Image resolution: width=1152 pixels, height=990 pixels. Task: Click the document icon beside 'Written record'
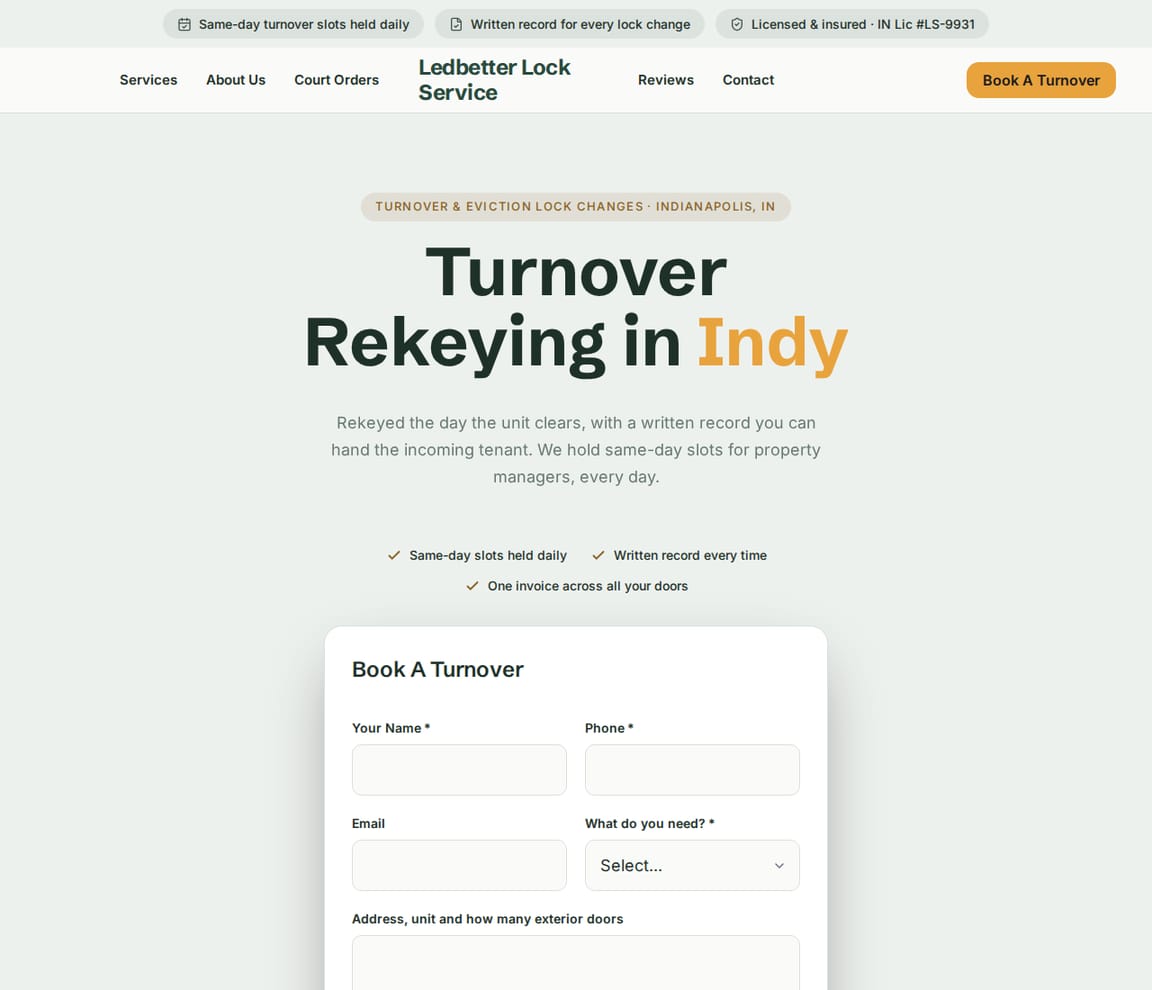click(456, 24)
